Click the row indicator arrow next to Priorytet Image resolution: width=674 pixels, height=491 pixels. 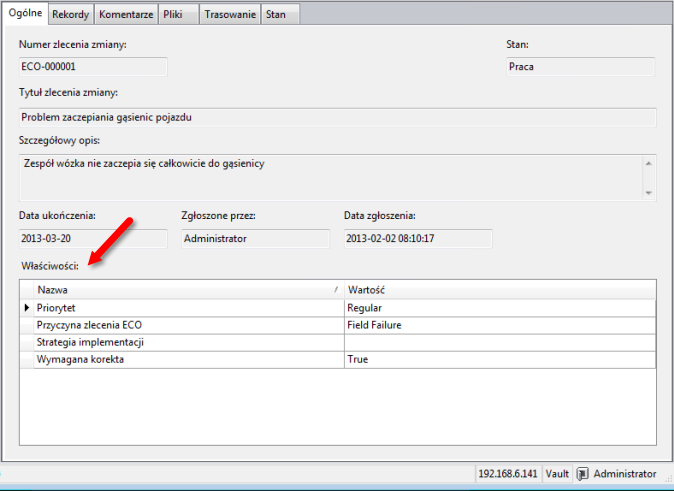click(27, 308)
